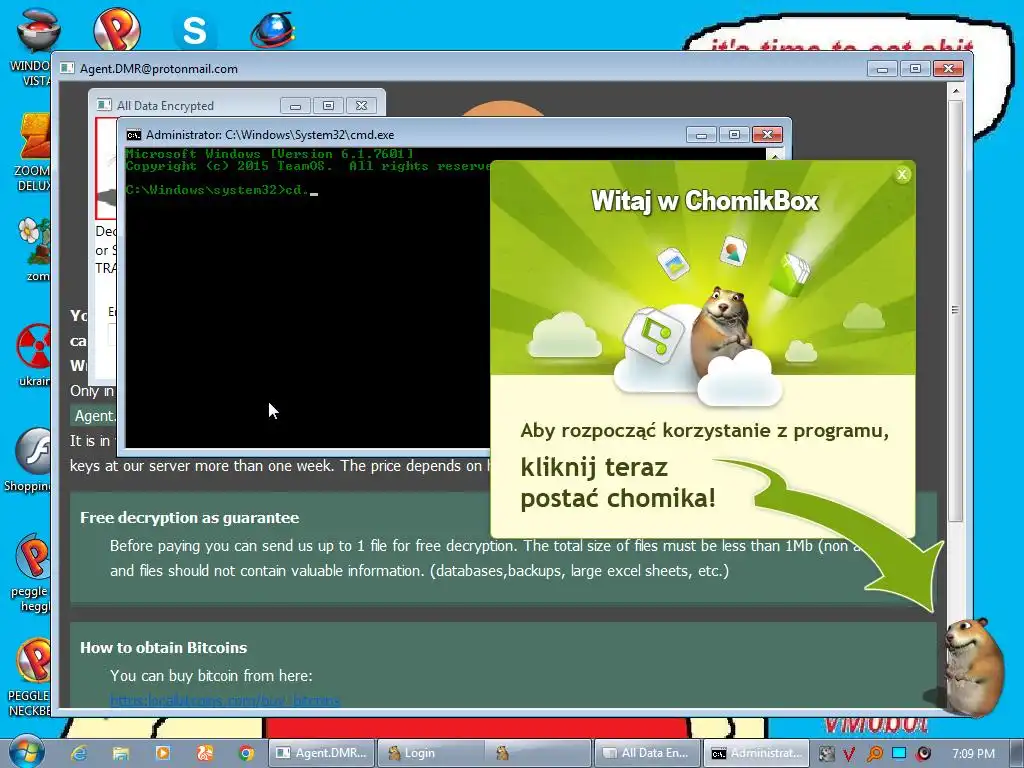Click the All Data Encrypted title icon

coord(103,105)
